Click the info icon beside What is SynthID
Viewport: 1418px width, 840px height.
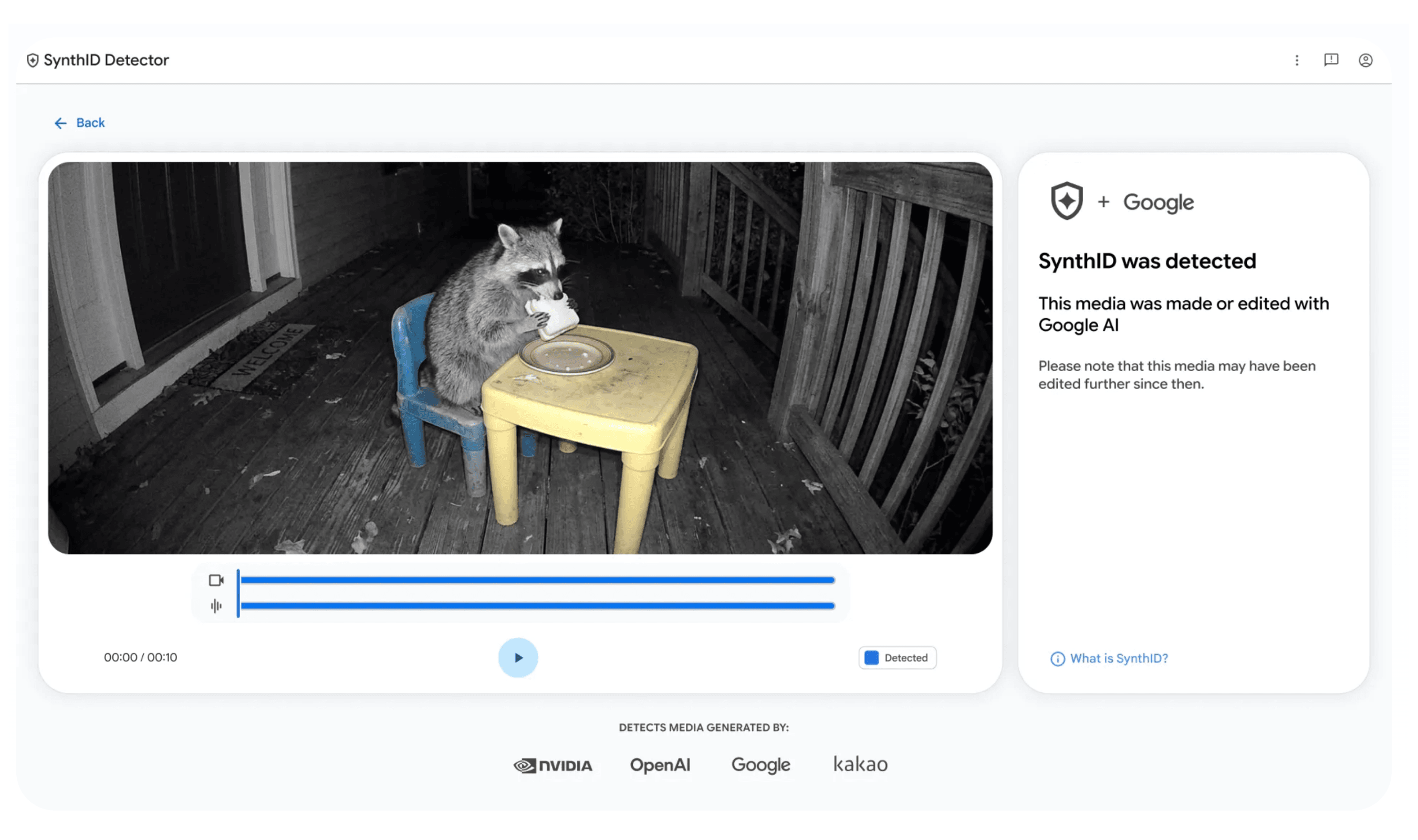[1057, 659]
